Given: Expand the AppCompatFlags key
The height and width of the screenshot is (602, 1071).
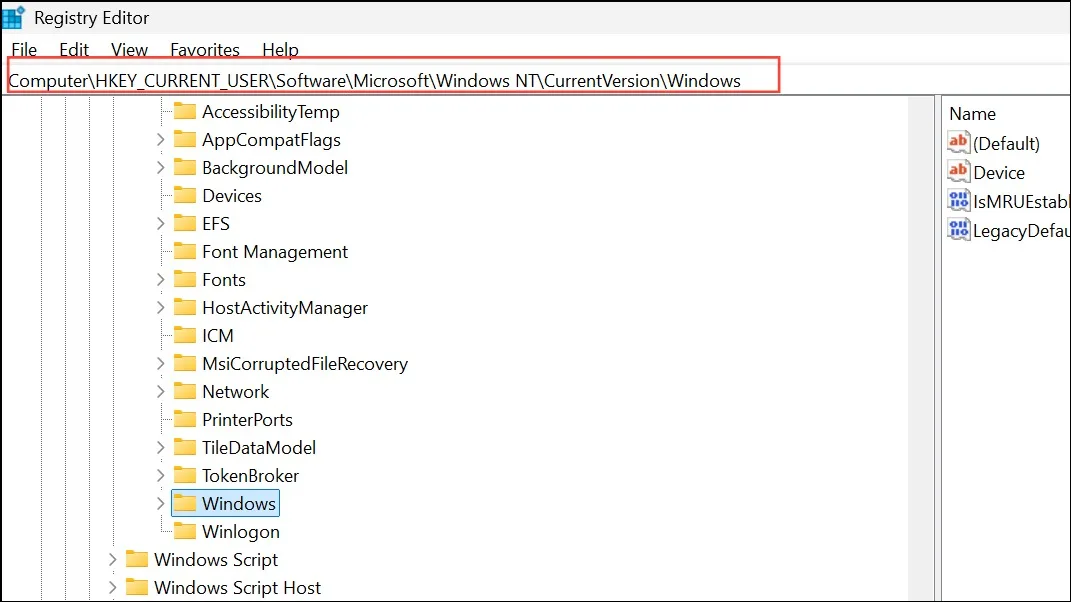Looking at the screenshot, I should point(161,139).
